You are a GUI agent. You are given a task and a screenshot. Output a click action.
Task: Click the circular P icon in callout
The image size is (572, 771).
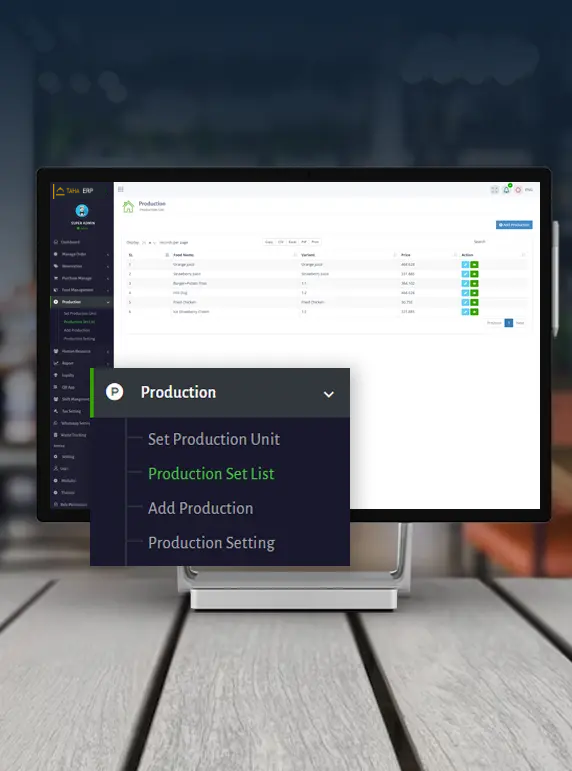pos(115,392)
